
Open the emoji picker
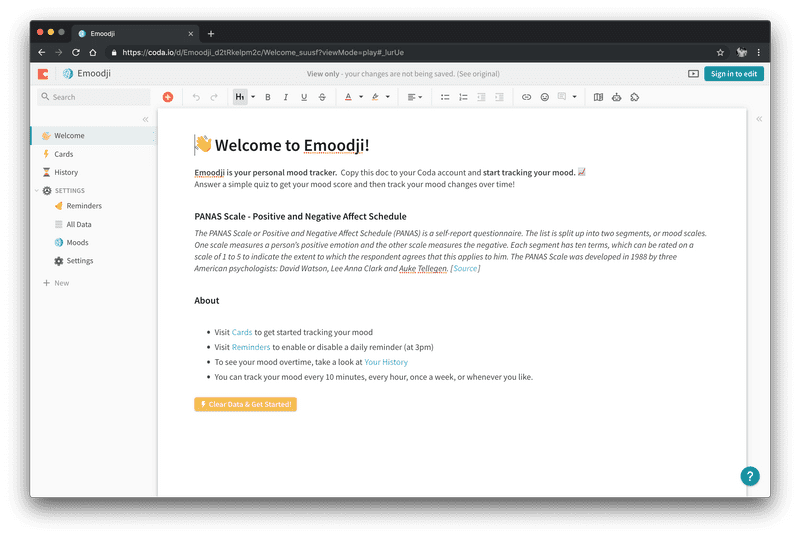[545, 97]
